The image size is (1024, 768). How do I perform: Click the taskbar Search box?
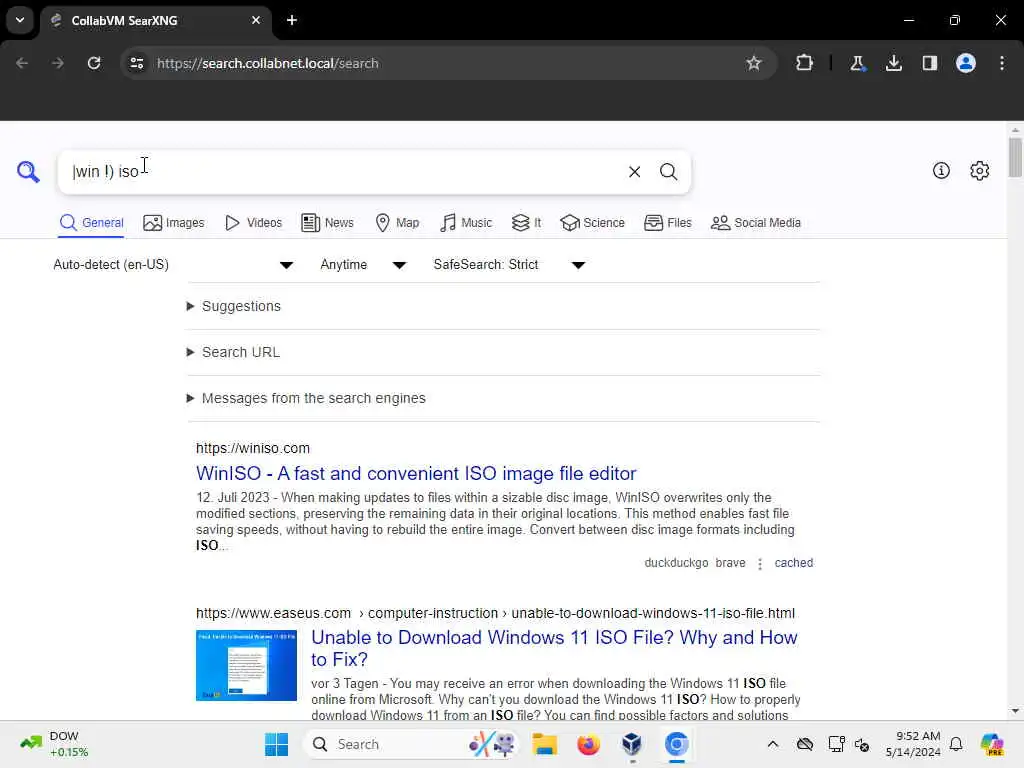click(411, 744)
